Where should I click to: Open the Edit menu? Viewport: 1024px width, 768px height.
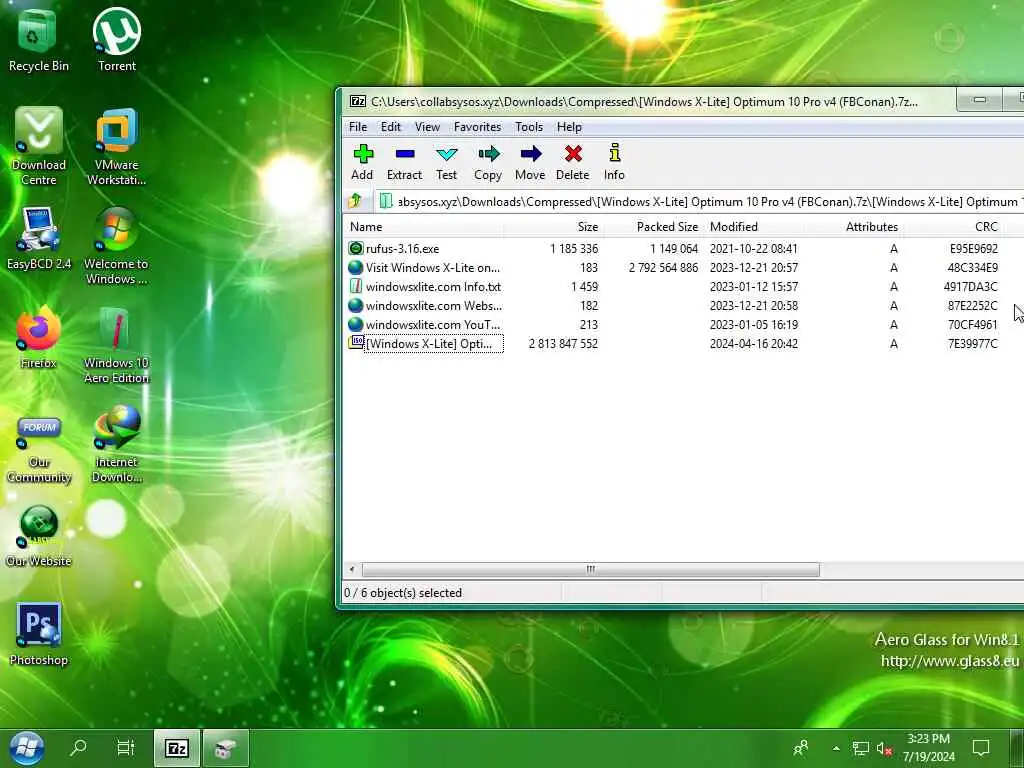click(x=391, y=127)
